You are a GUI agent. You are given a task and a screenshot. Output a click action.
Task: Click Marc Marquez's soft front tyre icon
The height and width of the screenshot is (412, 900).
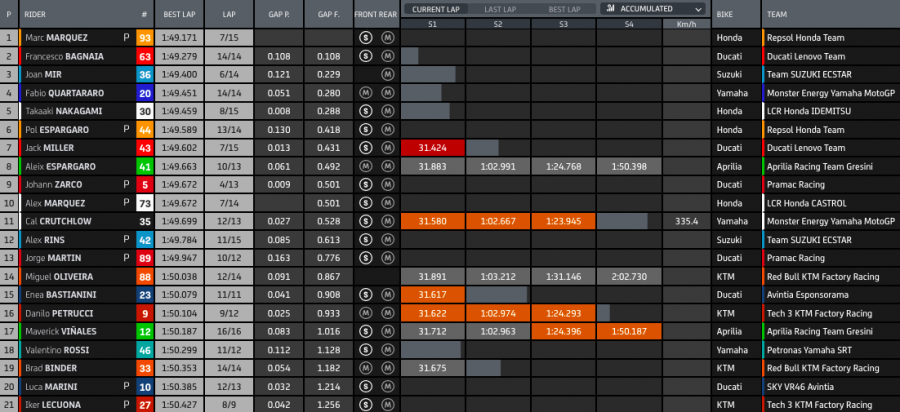tap(366, 37)
